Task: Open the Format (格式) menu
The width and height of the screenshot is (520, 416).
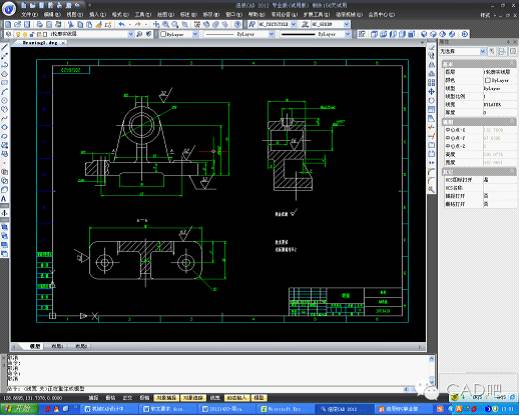Action: point(120,15)
